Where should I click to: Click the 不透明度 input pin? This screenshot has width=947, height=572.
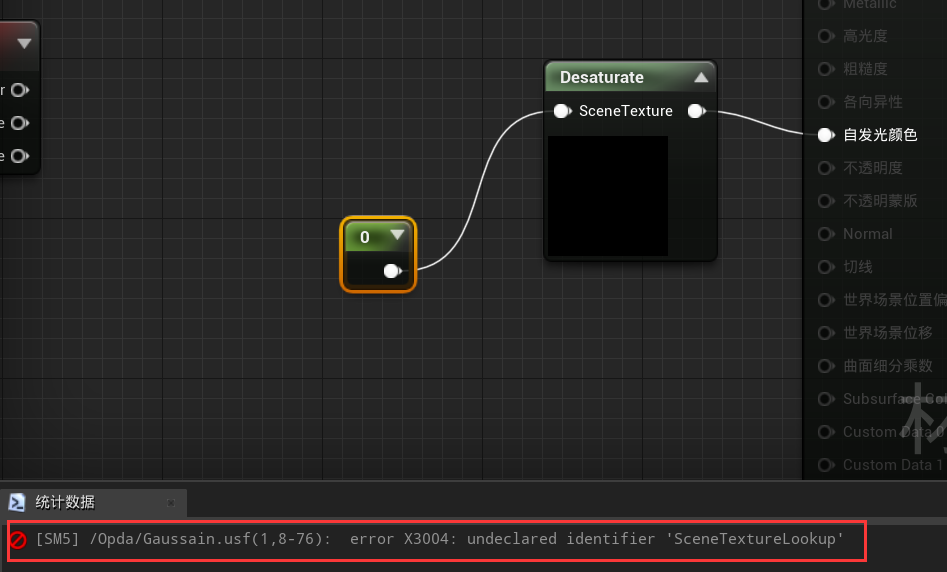tap(826, 168)
